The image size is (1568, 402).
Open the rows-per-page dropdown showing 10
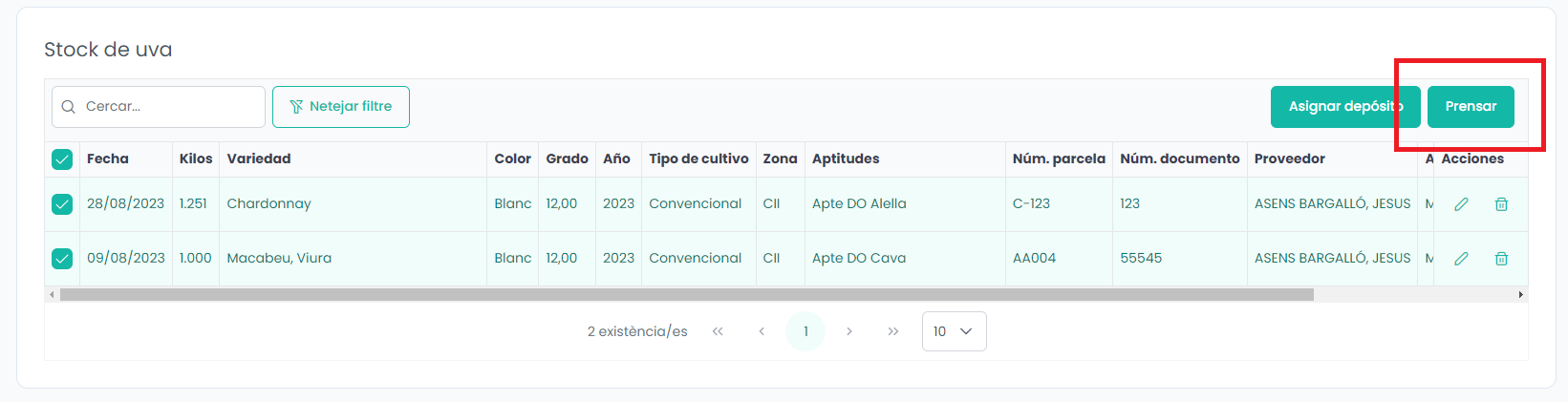(954, 331)
